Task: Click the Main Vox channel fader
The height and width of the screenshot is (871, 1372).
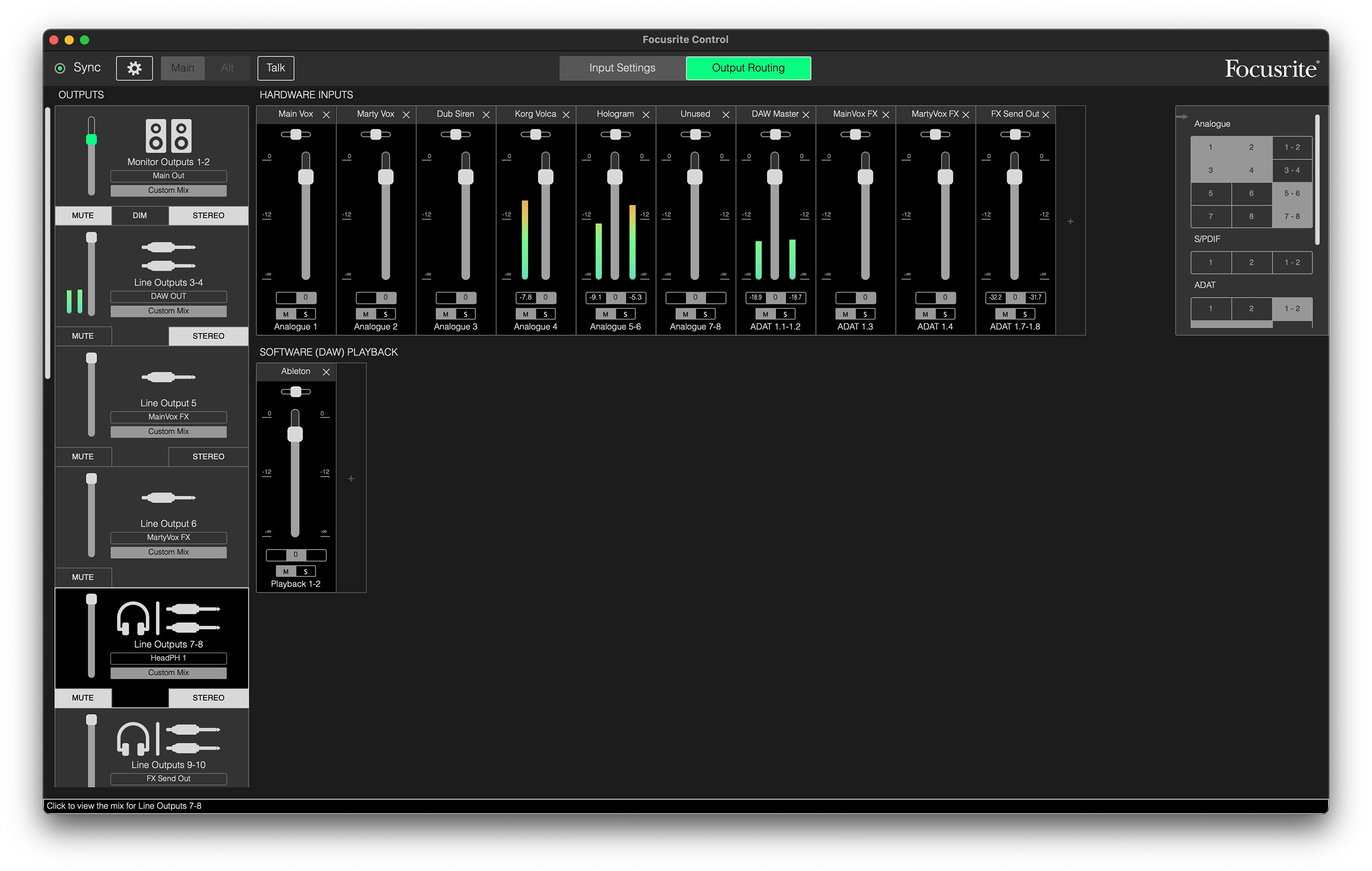Action: (x=306, y=176)
